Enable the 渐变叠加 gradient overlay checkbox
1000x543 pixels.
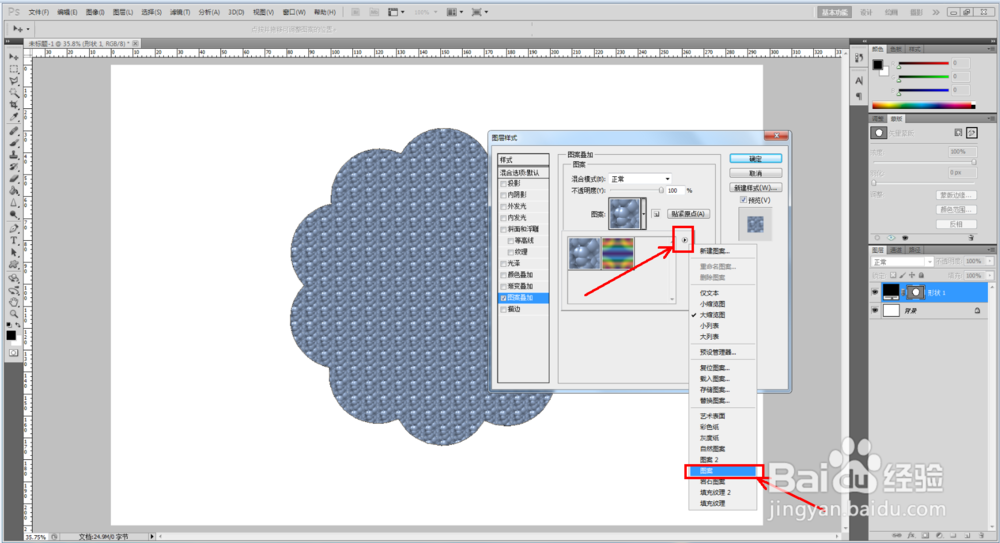click(503, 286)
